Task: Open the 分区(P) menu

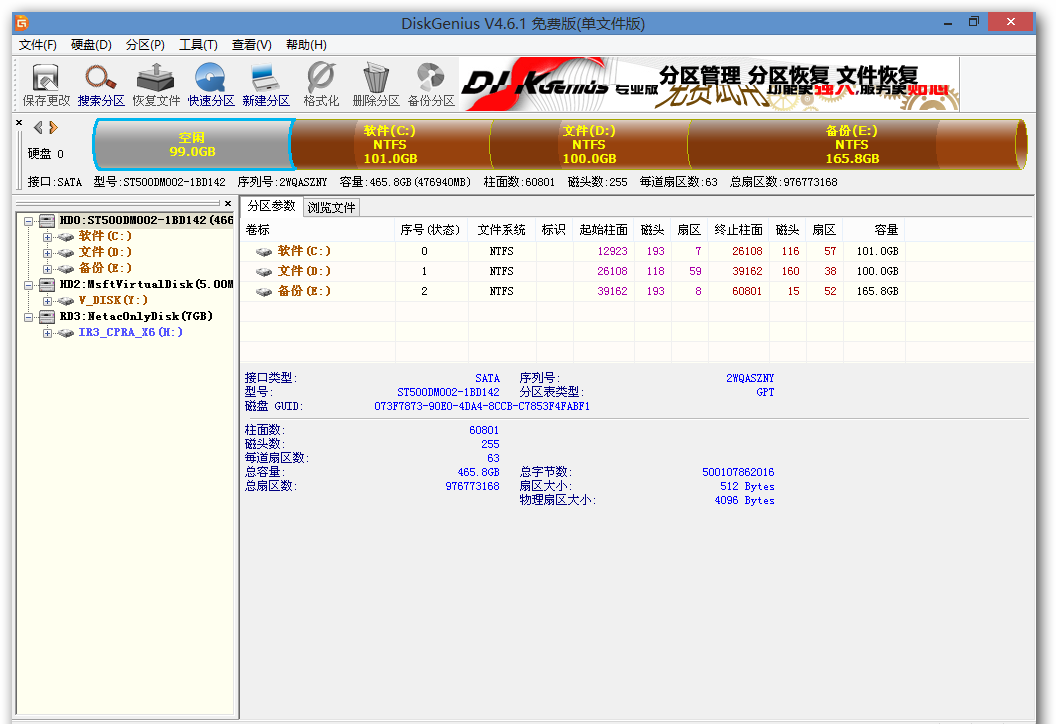Action: pos(145,45)
